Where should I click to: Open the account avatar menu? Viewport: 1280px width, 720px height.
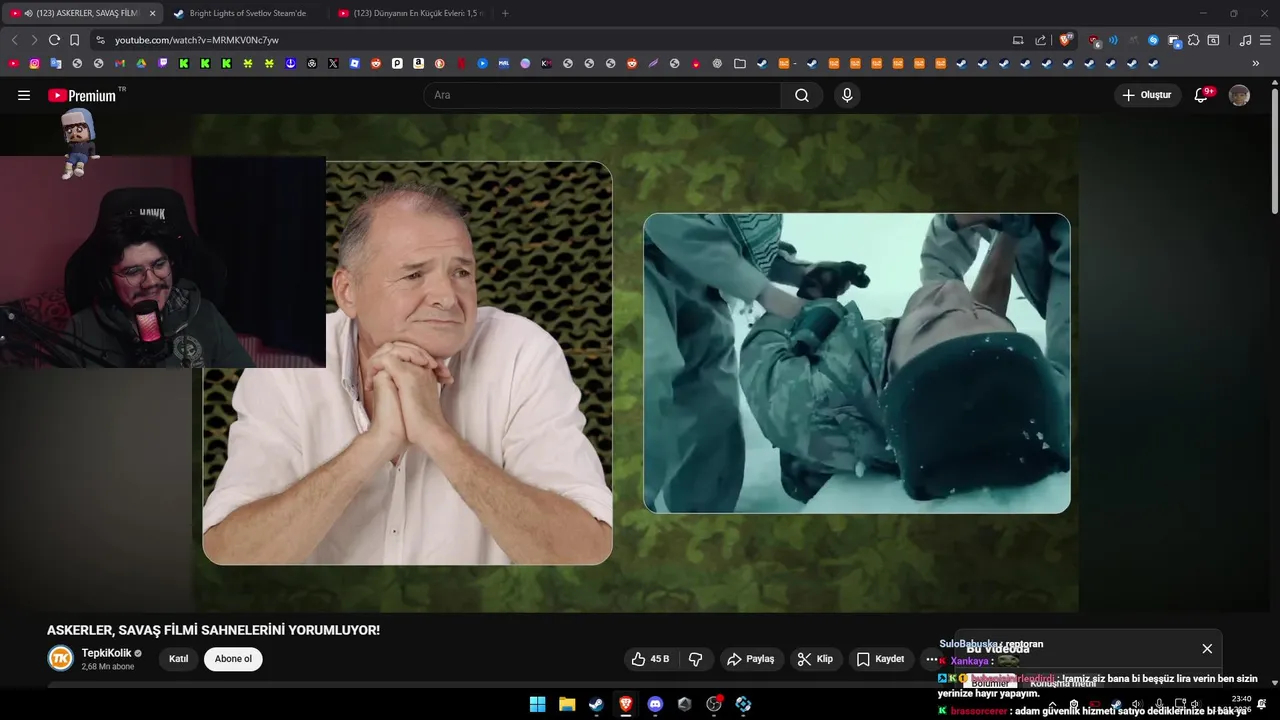[1239, 95]
